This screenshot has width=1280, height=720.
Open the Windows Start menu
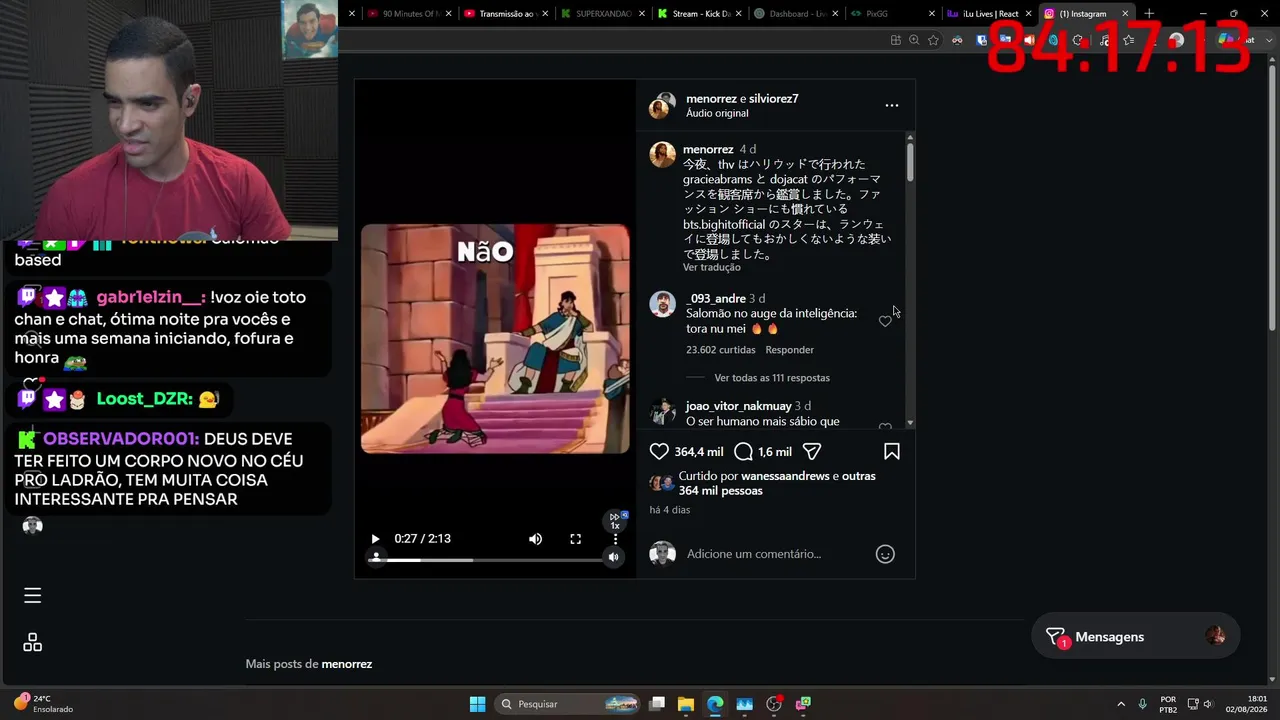477,704
